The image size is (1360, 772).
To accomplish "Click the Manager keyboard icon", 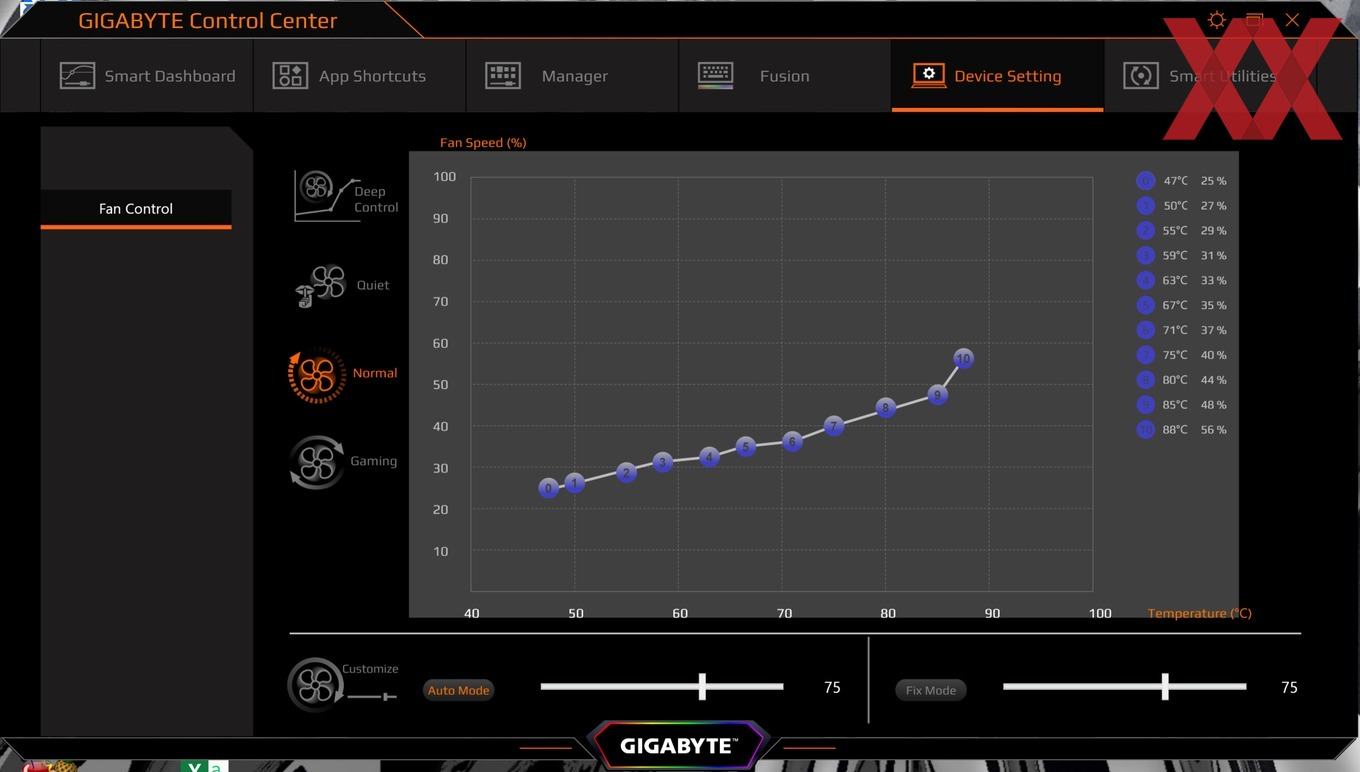I will point(503,76).
